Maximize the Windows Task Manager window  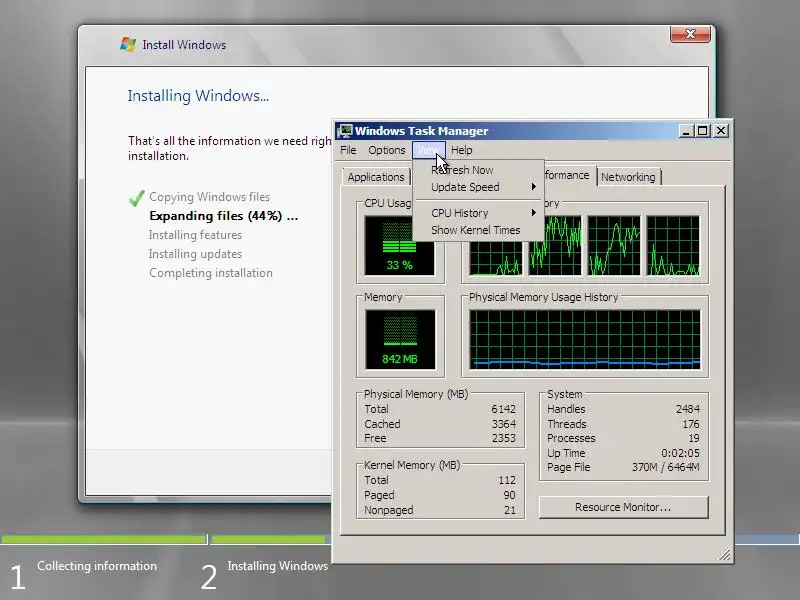pos(703,131)
